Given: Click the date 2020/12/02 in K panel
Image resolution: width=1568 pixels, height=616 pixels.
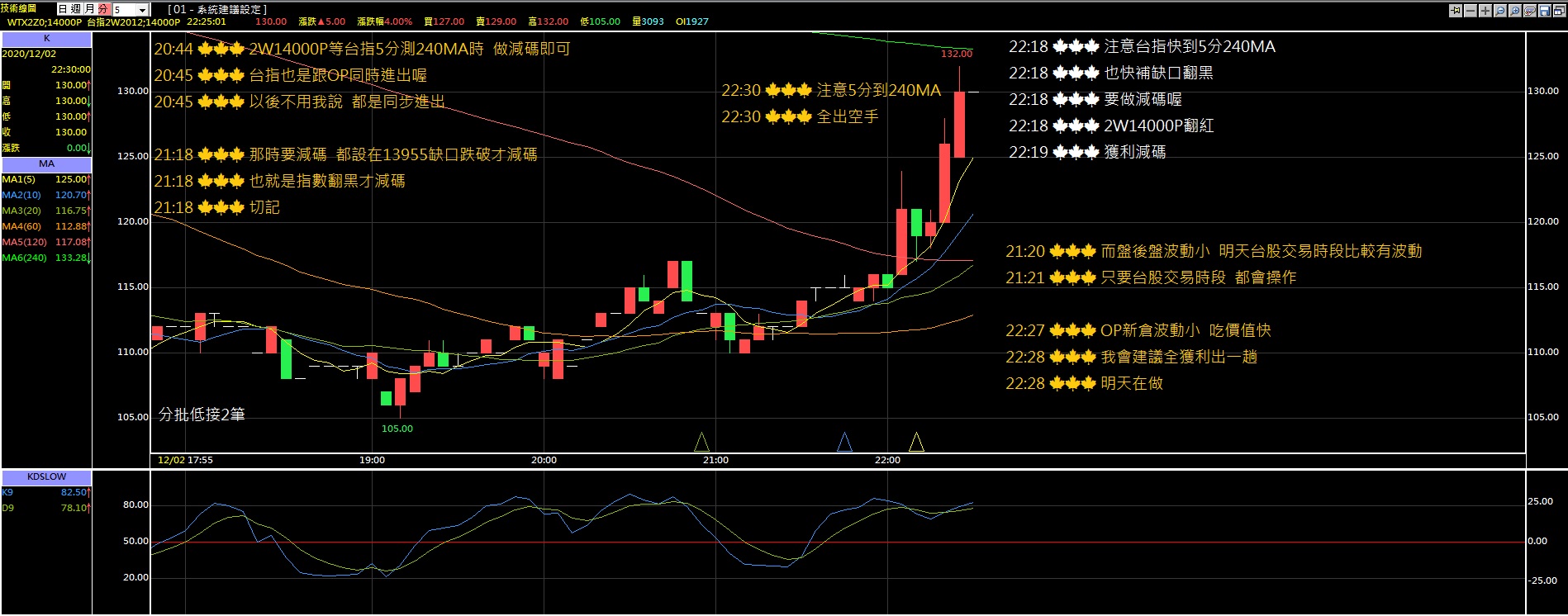Looking at the screenshot, I should [x=29, y=54].
